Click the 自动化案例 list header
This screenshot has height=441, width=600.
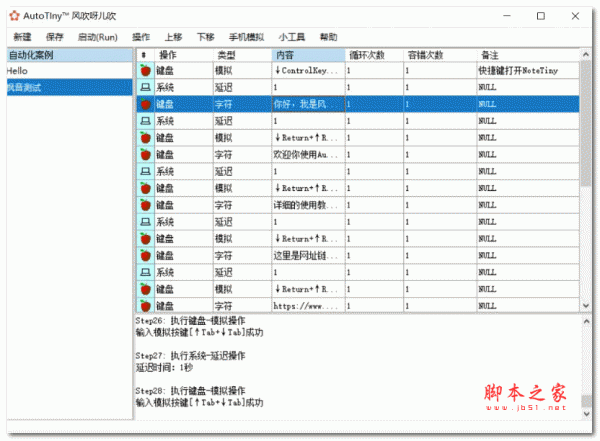[x=70, y=55]
